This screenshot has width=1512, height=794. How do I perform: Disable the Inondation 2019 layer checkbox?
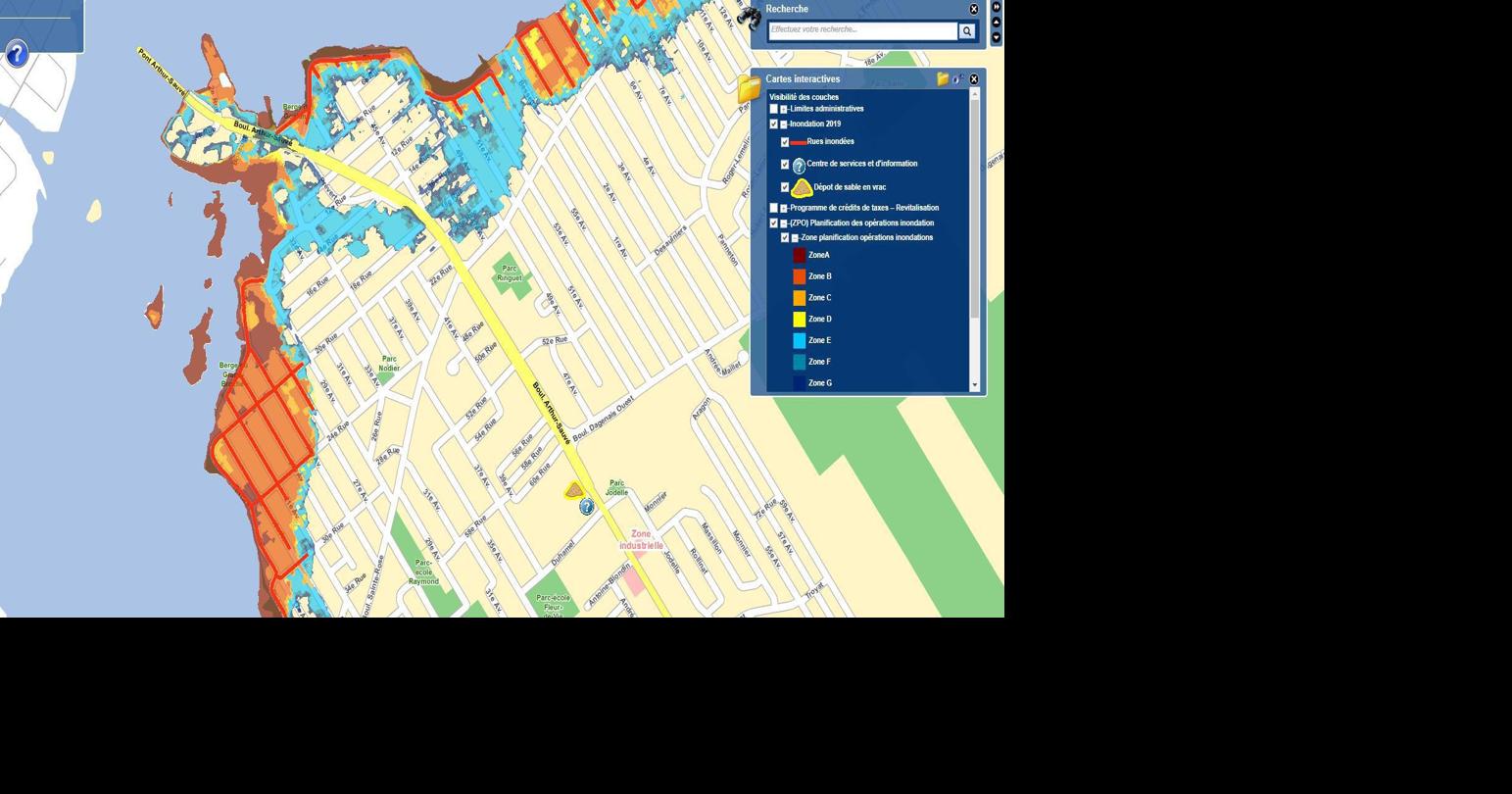(773, 124)
